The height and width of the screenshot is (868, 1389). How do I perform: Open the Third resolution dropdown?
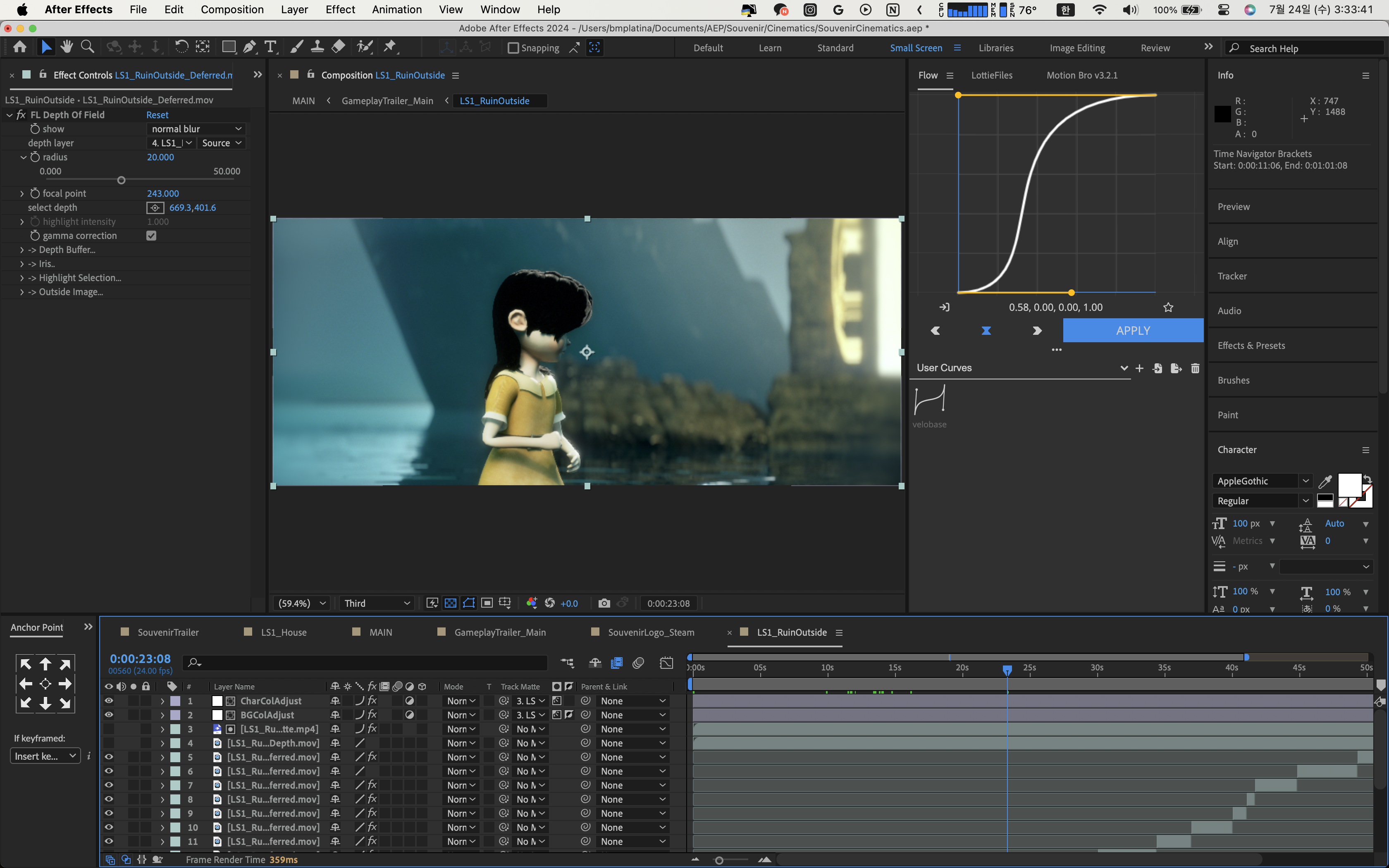tap(377, 603)
